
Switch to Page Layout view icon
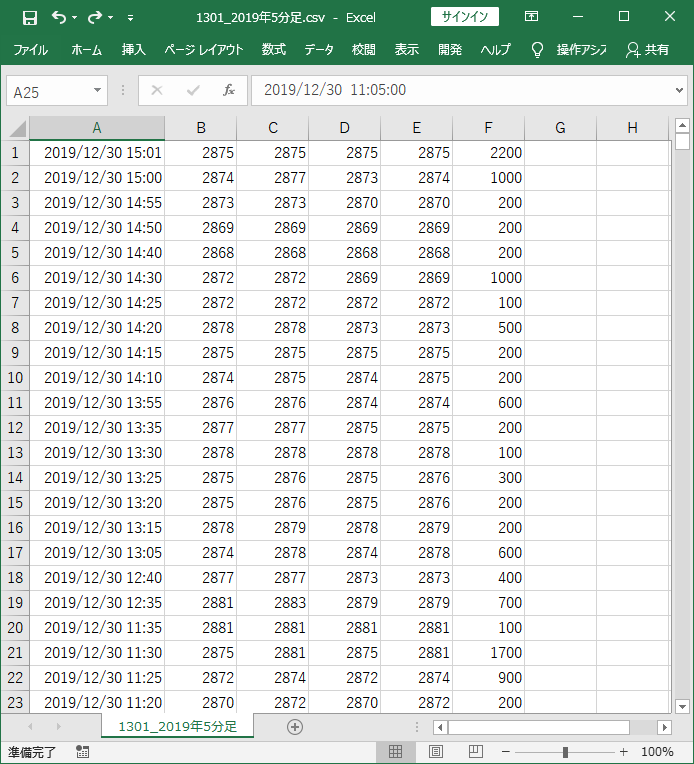point(436,752)
